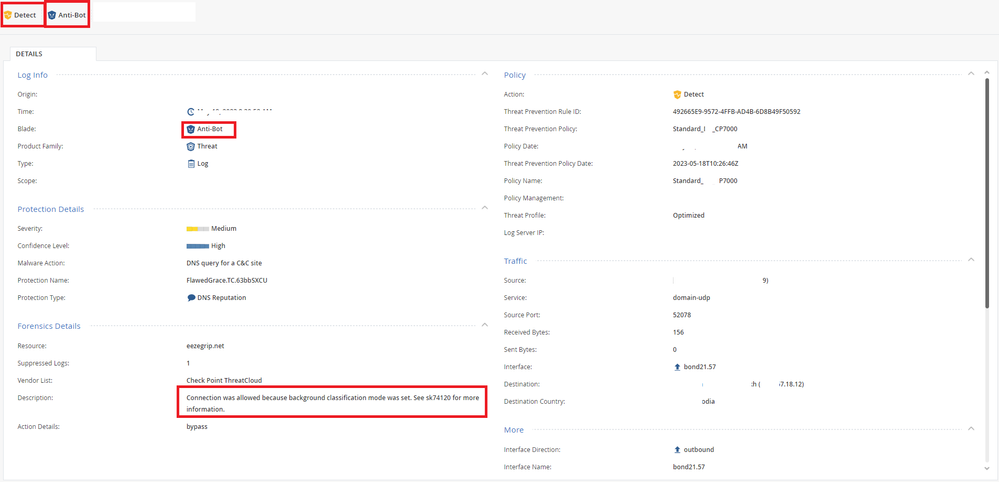Click the outbound interface direction icon

click(x=677, y=450)
